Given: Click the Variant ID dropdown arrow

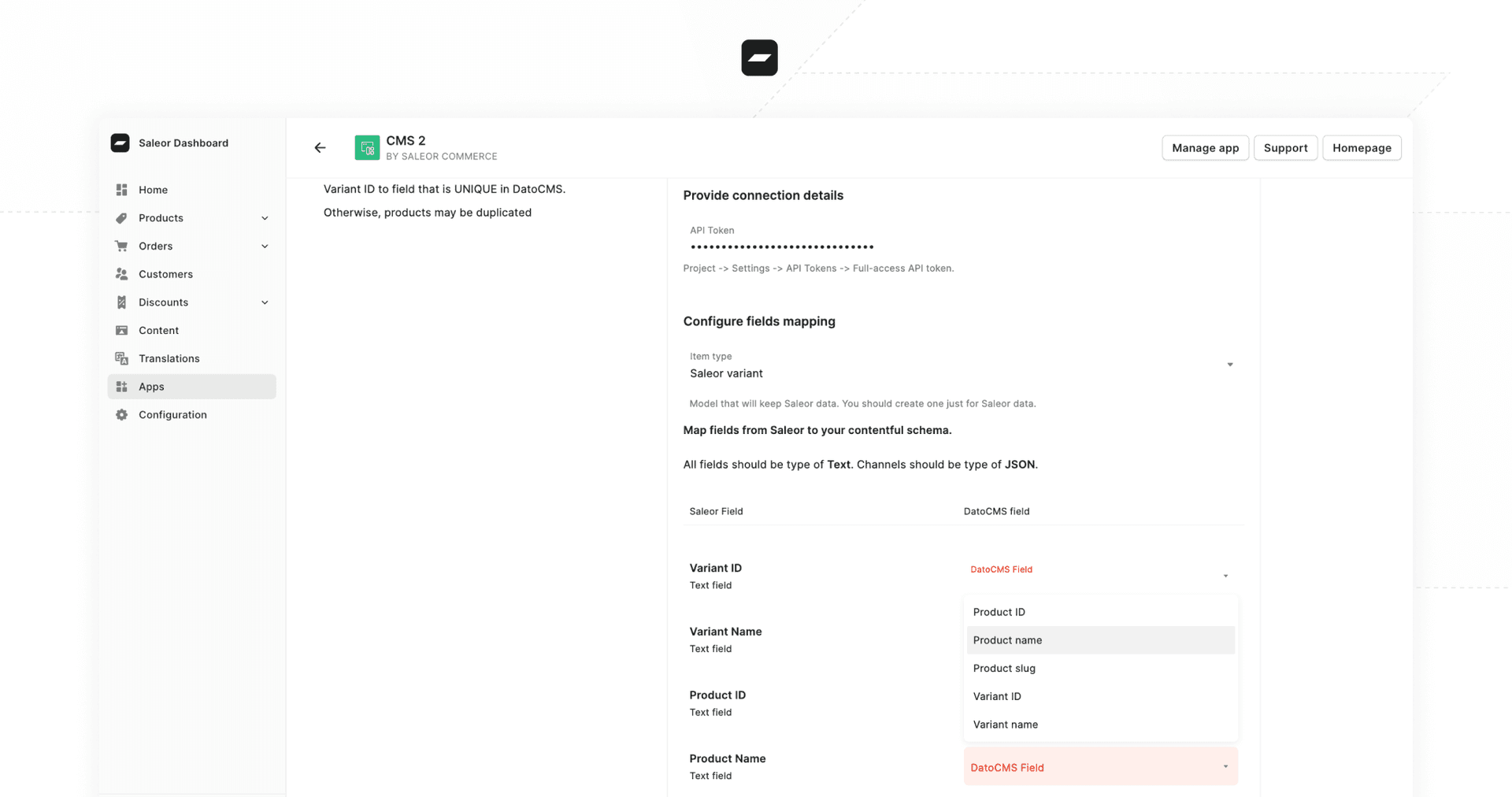Looking at the screenshot, I should pos(1225,576).
